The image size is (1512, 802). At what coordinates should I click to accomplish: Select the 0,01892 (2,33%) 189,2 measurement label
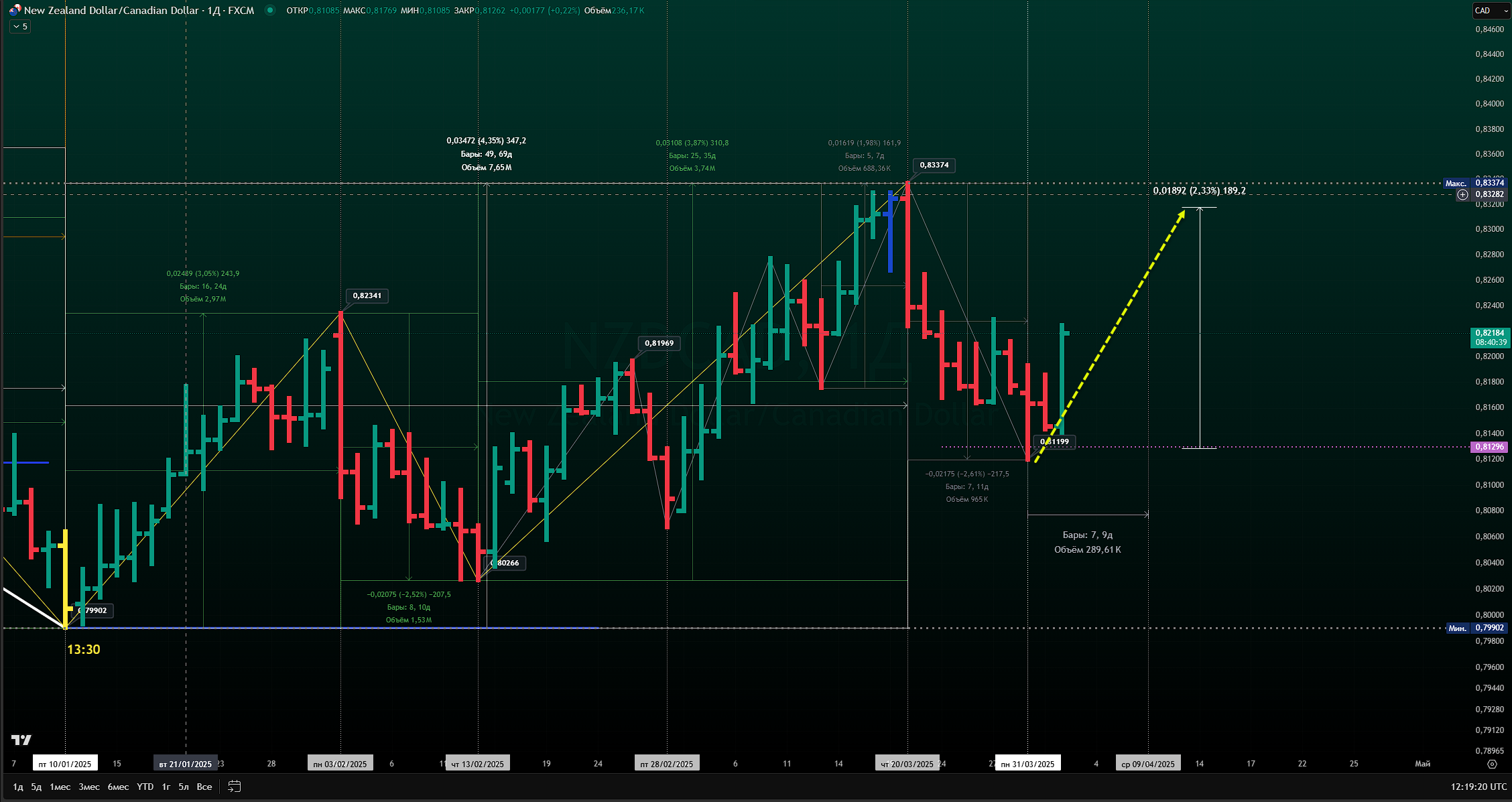1200,191
